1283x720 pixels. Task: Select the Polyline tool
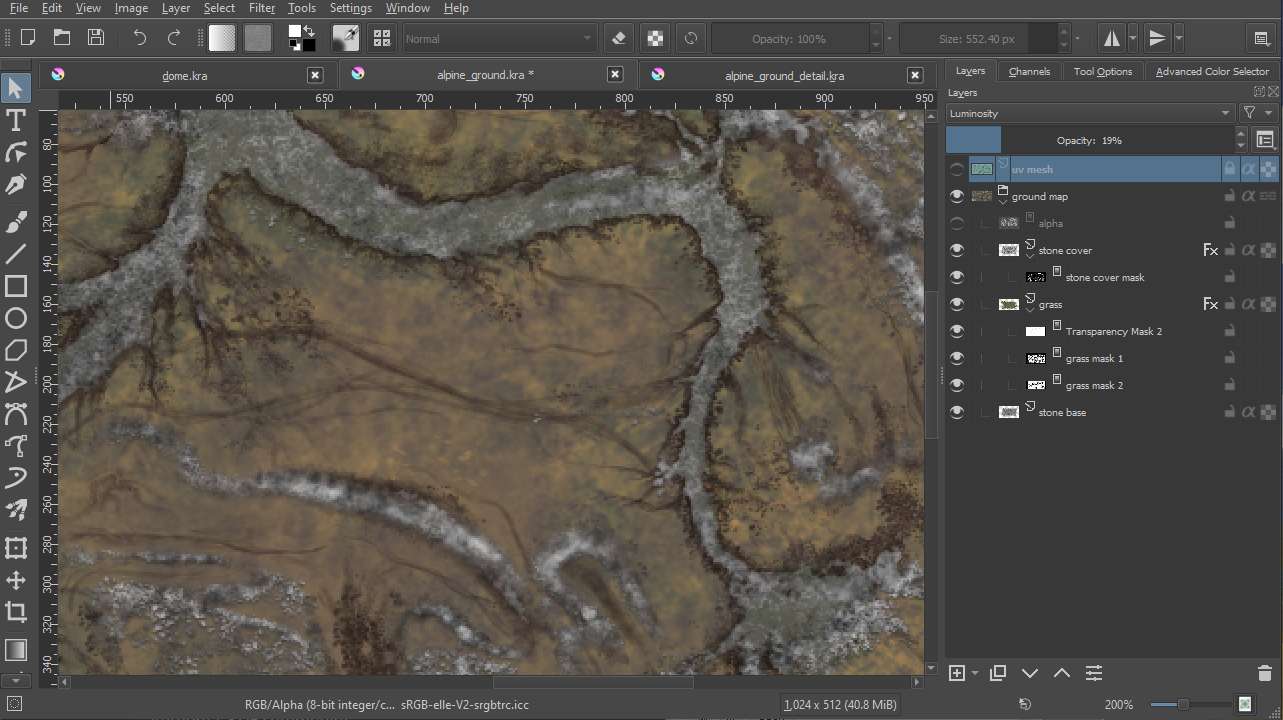(16, 382)
